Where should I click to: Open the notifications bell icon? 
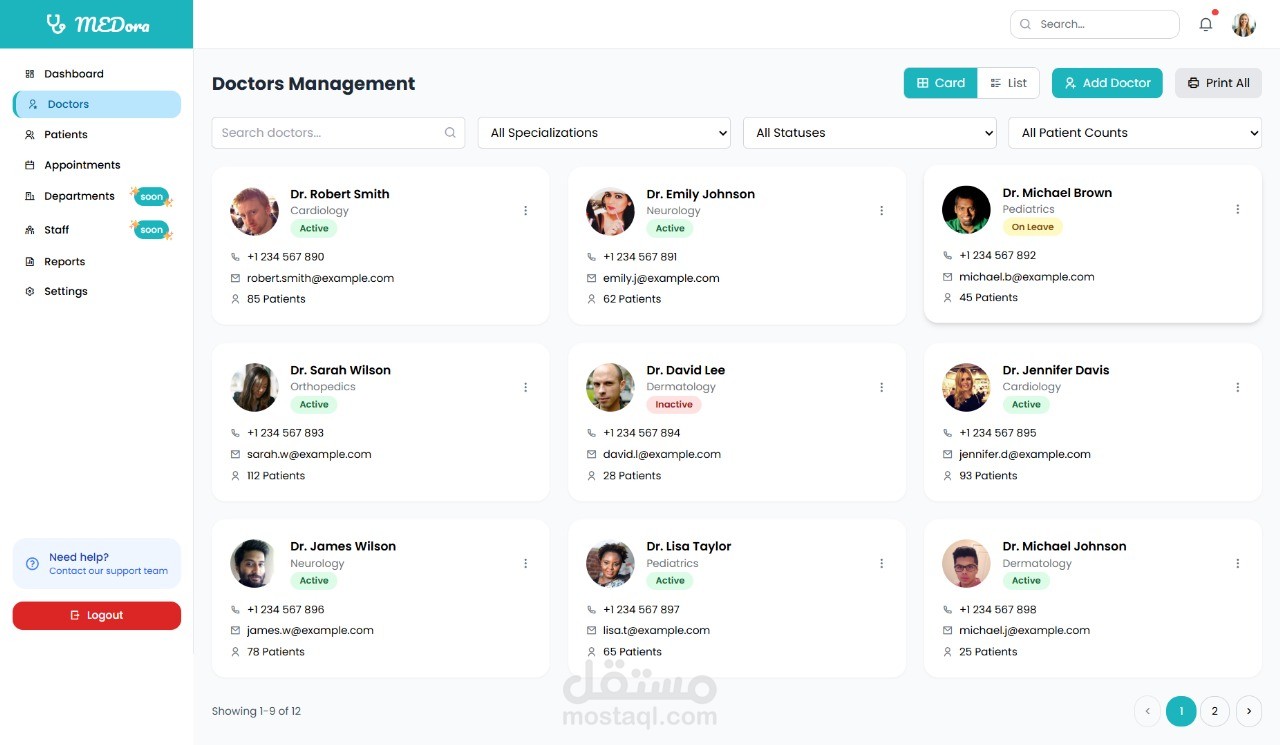tap(1206, 24)
